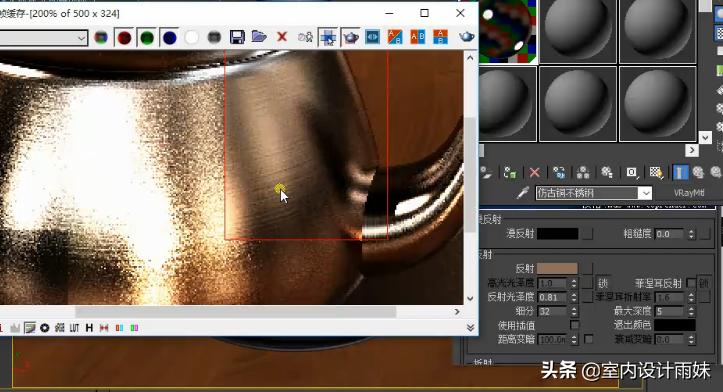Click sample slots scroll right arrow
This screenshot has width=723, height=392.
[x=692, y=150]
